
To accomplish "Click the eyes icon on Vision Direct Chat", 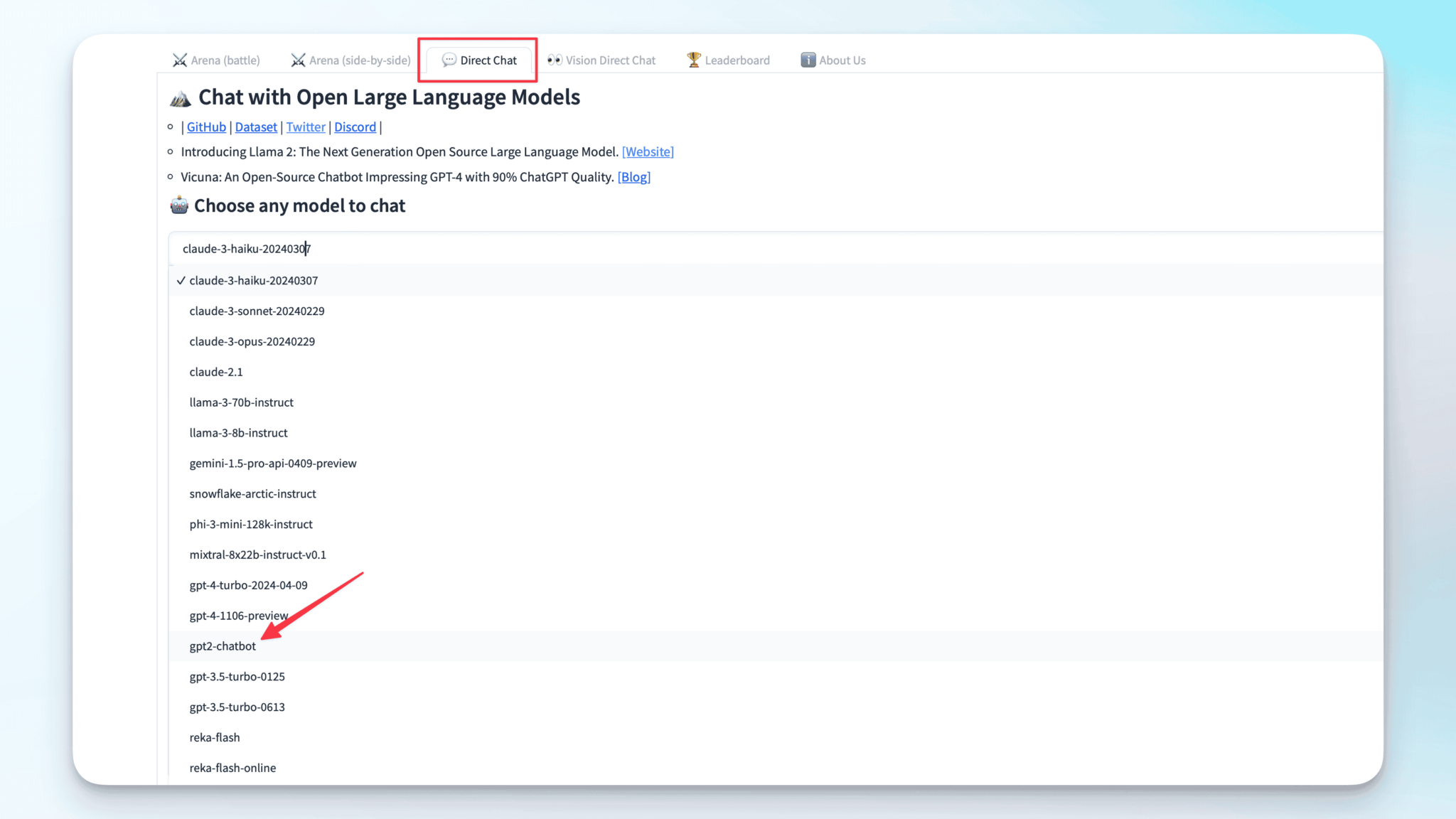I will click(x=555, y=60).
